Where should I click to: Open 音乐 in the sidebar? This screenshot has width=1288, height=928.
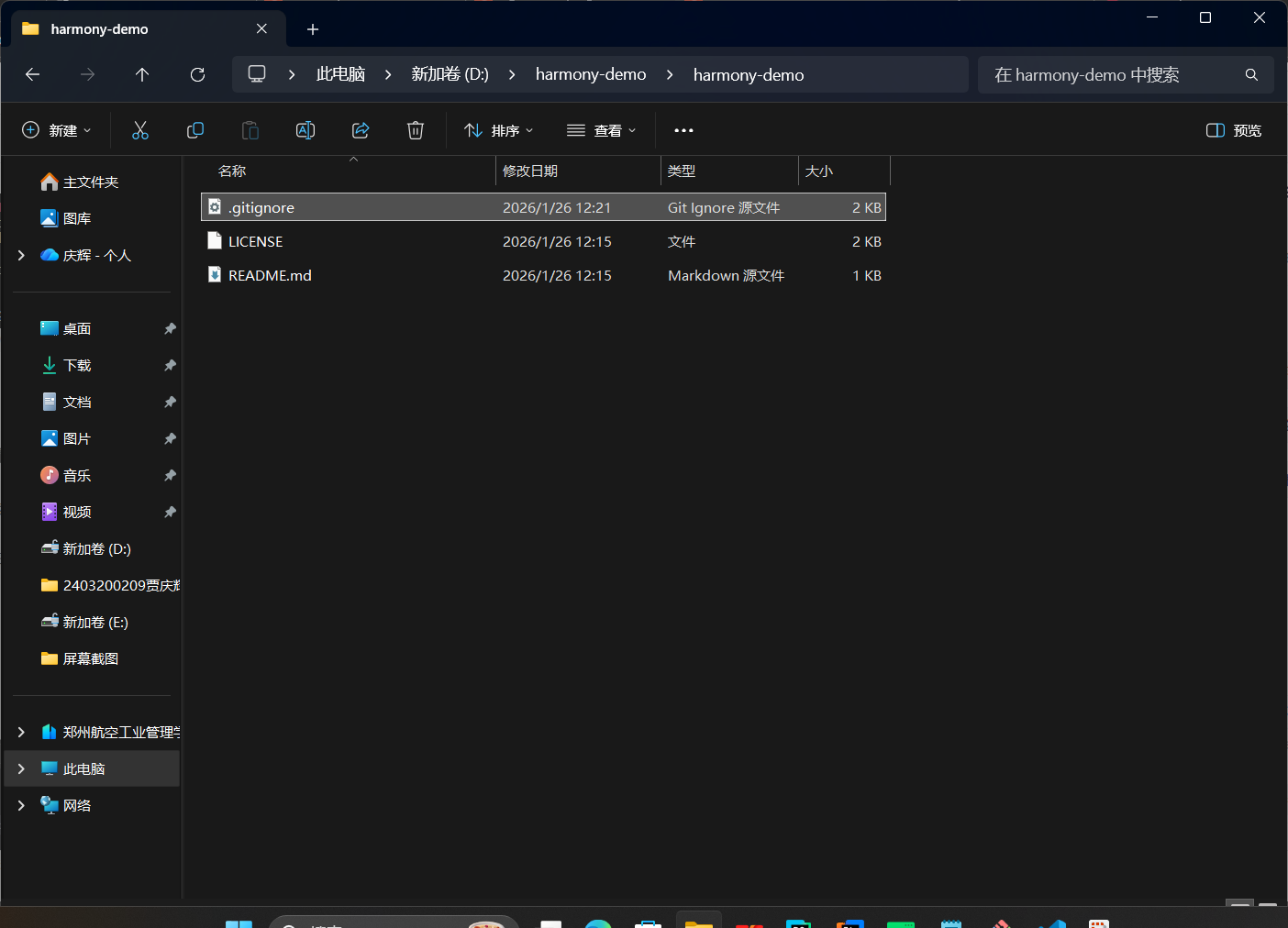coord(77,475)
